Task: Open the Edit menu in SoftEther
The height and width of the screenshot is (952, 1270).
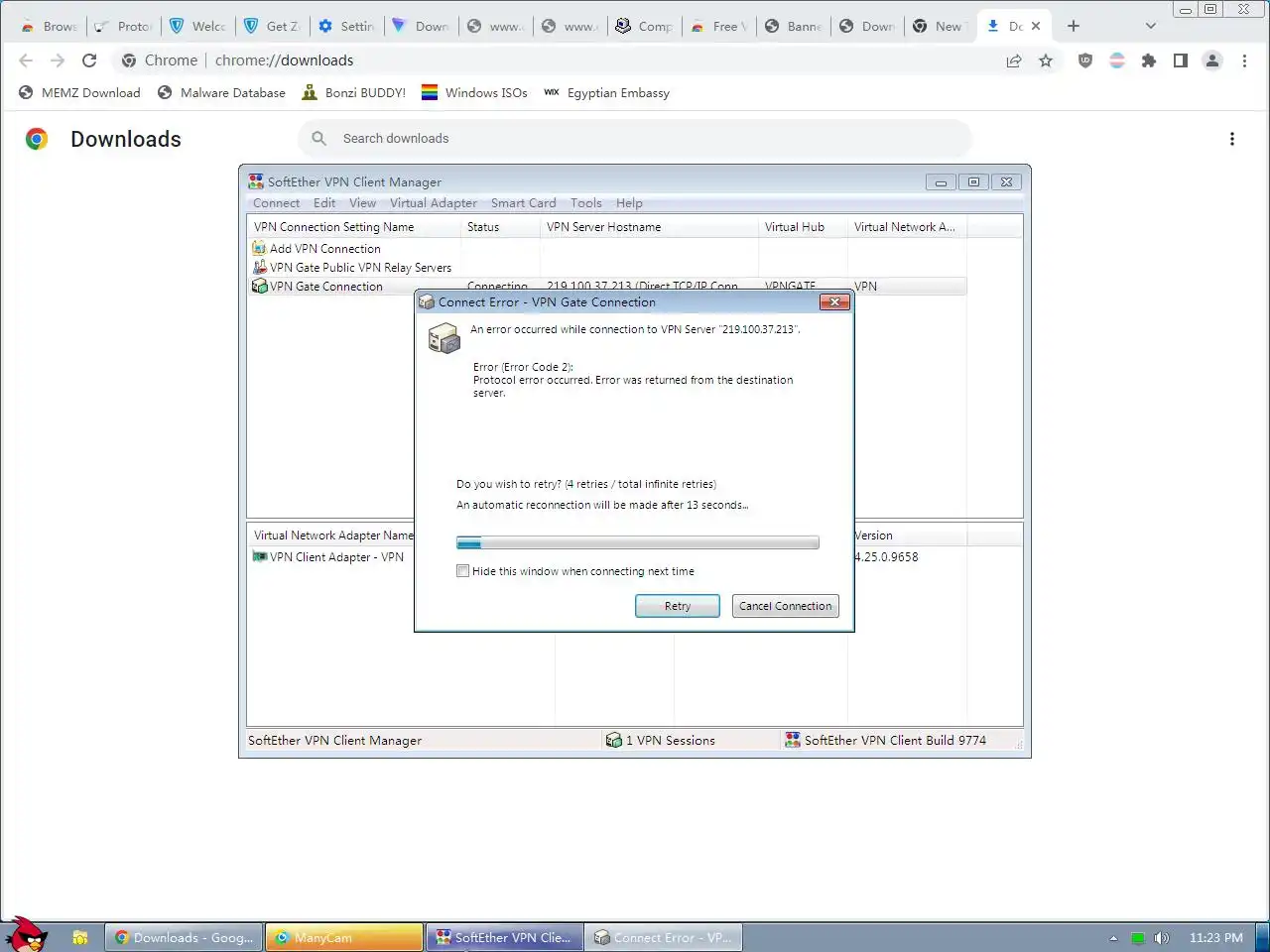Action: 324,203
